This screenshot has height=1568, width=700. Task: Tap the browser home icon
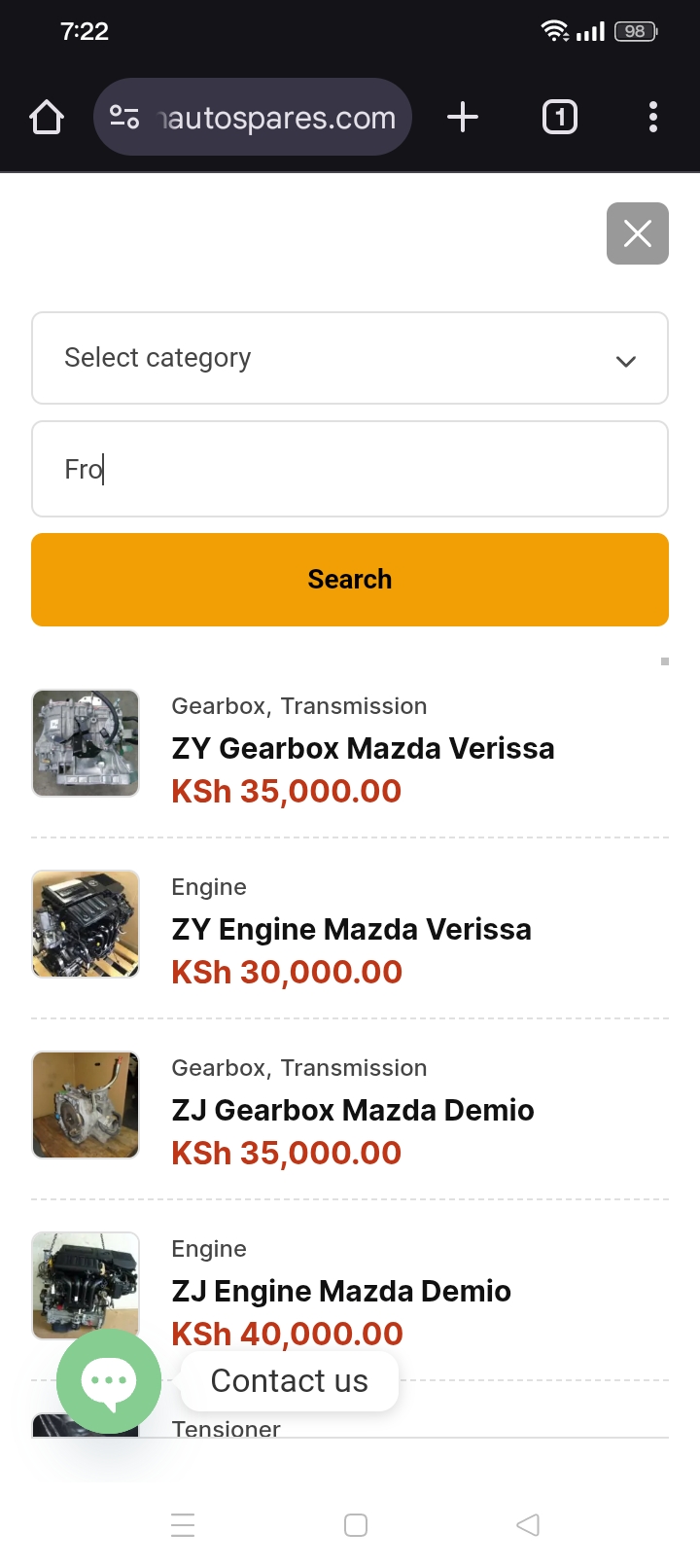(x=47, y=118)
